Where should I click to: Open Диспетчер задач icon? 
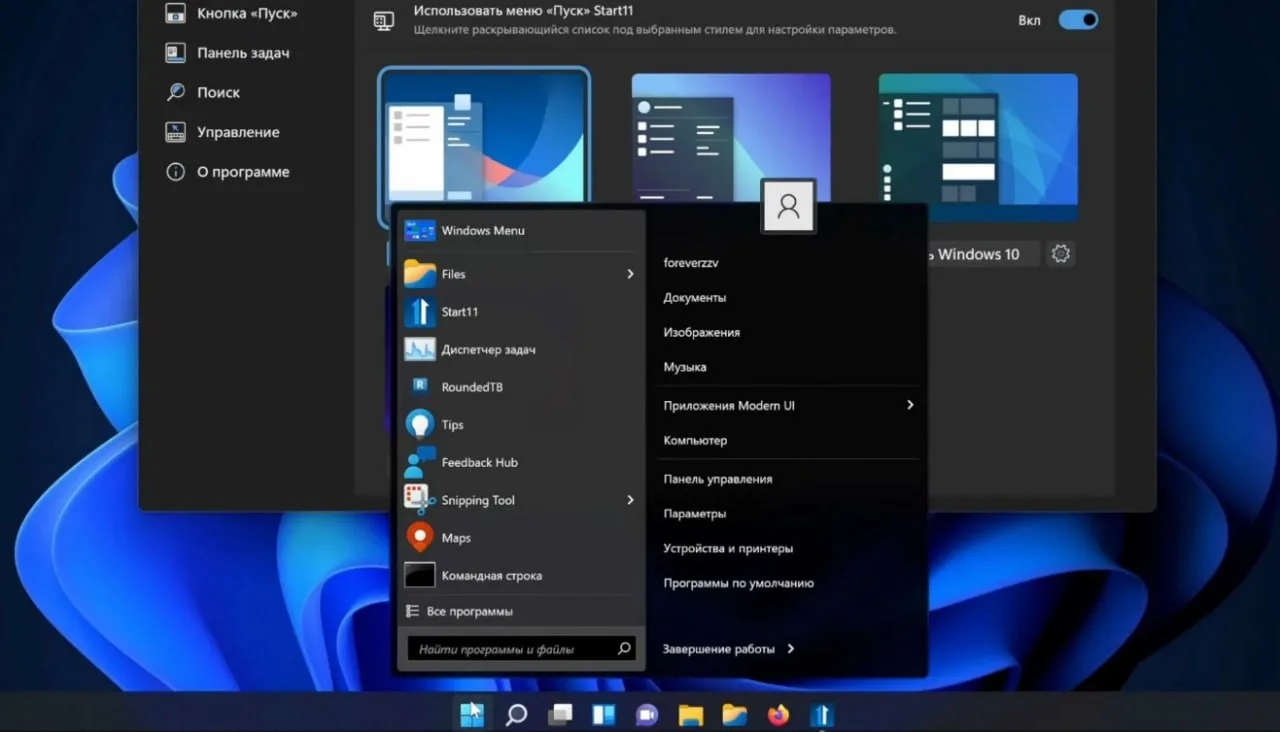pos(420,350)
